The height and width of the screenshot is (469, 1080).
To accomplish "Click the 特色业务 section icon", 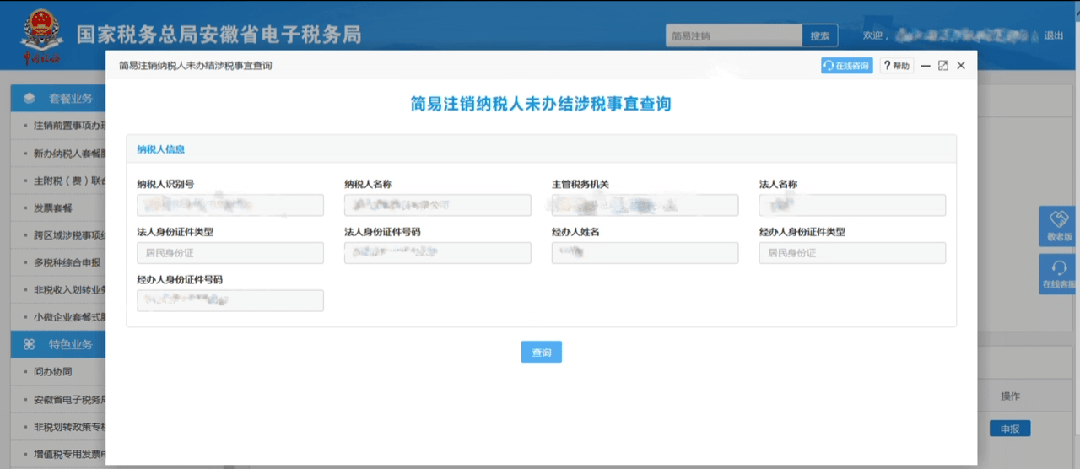I will pos(30,344).
